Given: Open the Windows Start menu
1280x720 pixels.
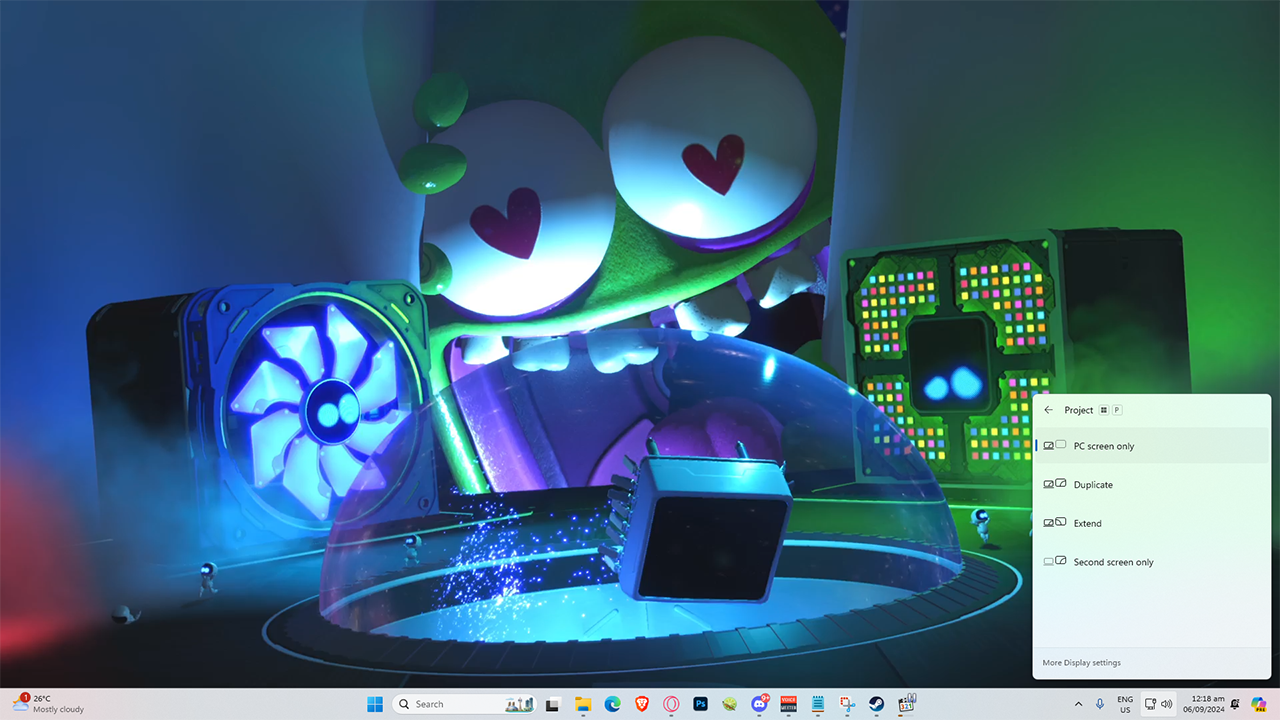Looking at the screenshot, I should (375, 704).
